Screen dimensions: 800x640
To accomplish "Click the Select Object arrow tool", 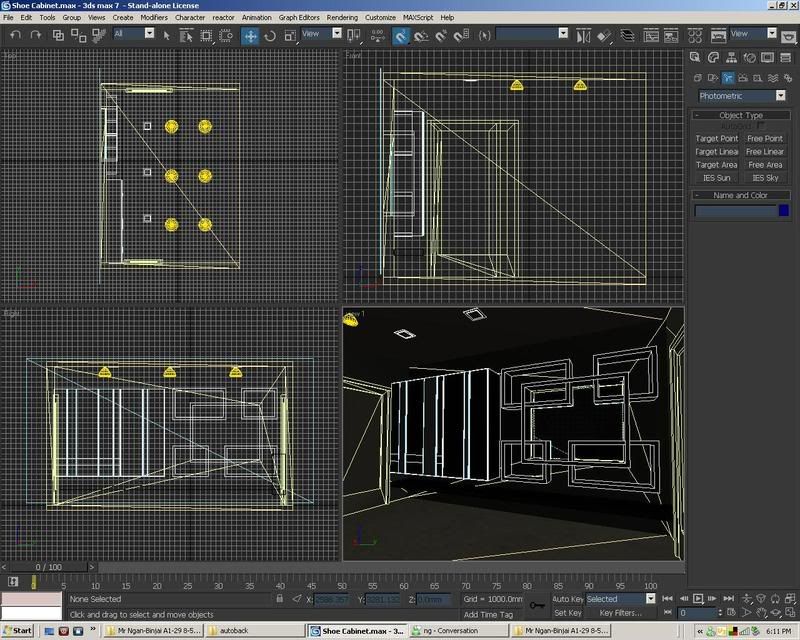I will (166, 35).
